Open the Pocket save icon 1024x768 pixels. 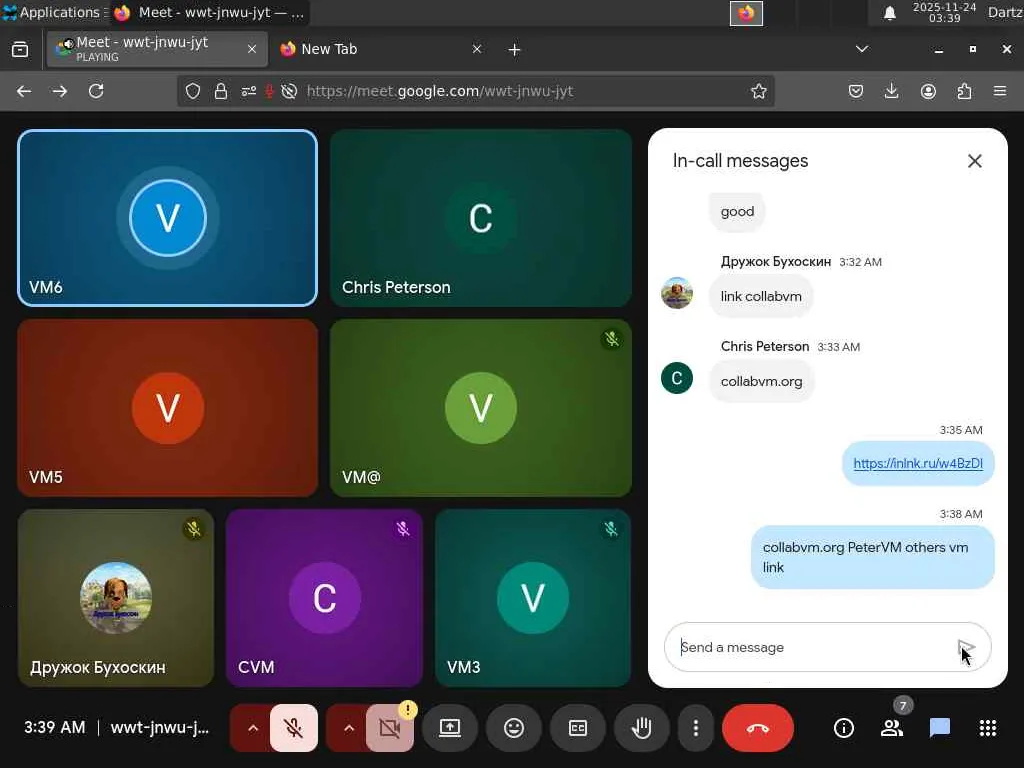click(856, 91)
